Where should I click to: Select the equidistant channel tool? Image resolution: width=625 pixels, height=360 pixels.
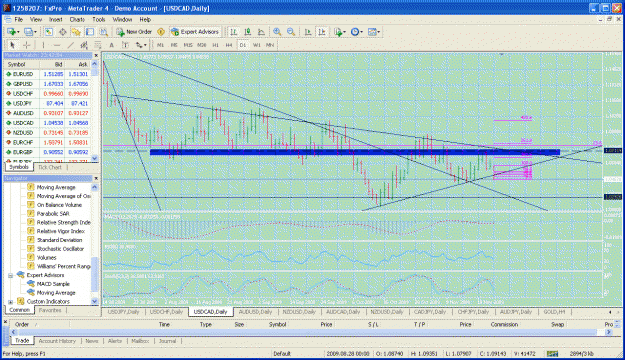(x=84, y=45)
